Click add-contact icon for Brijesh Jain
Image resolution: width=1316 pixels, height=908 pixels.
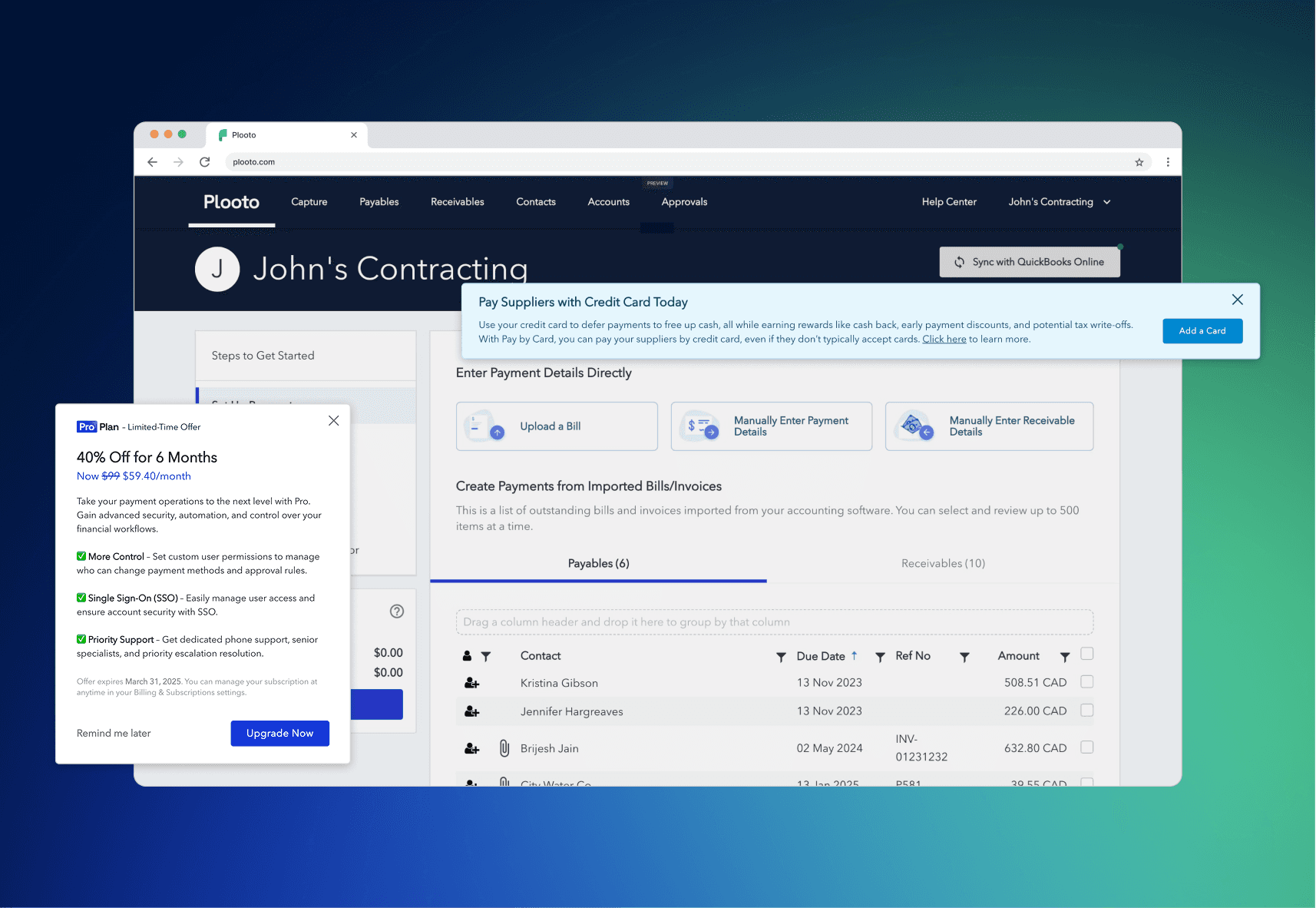[472, 748]
